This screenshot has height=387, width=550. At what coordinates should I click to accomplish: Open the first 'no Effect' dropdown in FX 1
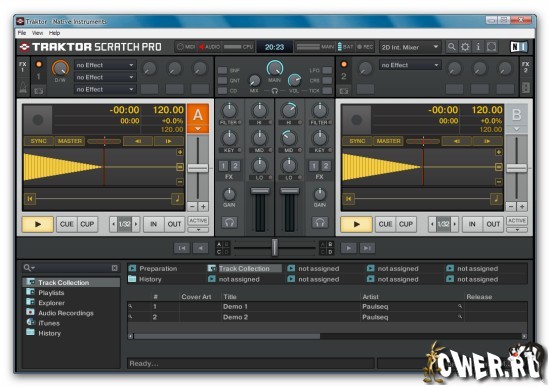click(105, 65)
